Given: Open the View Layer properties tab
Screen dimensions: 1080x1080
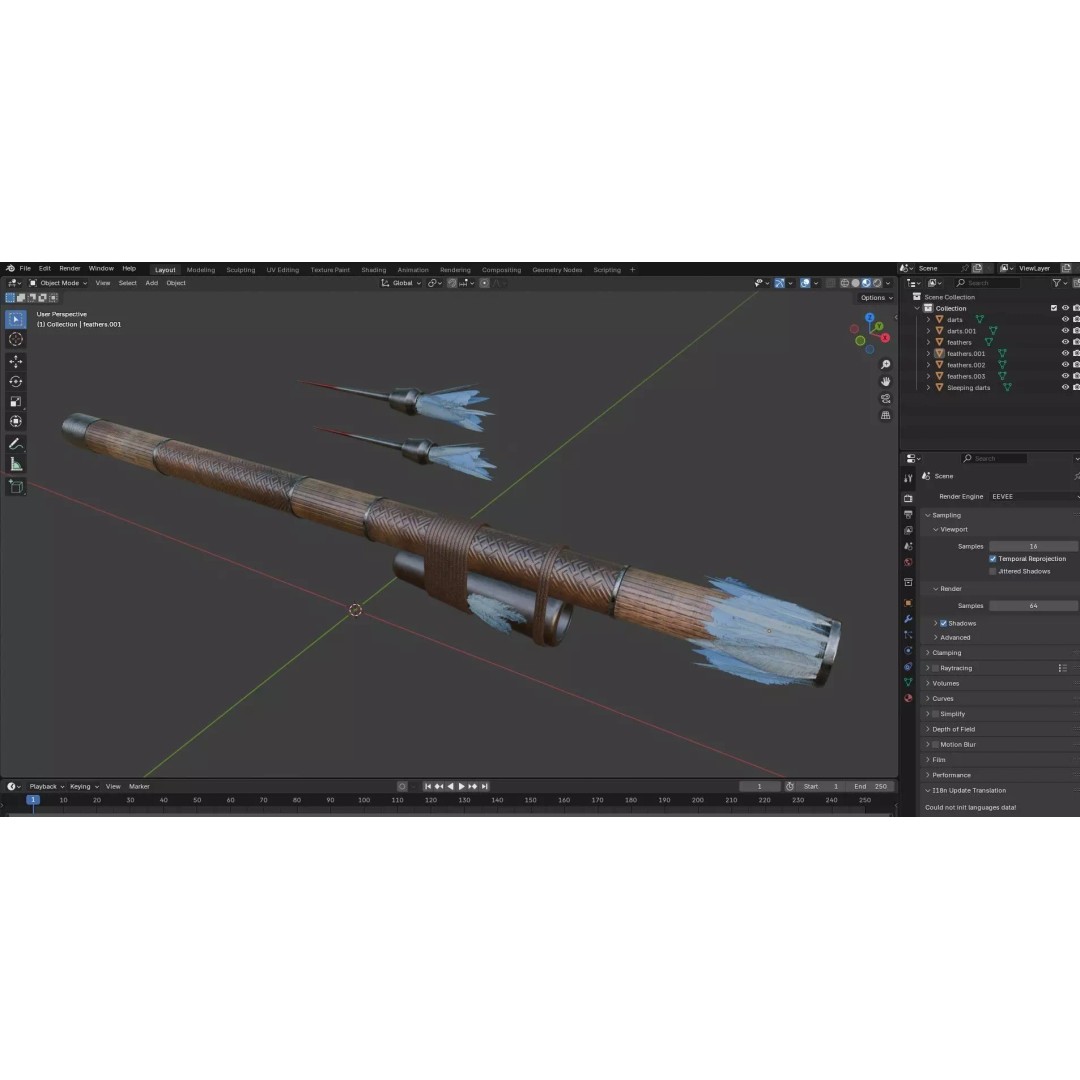Looking at the screenshot, I should 908,530.
